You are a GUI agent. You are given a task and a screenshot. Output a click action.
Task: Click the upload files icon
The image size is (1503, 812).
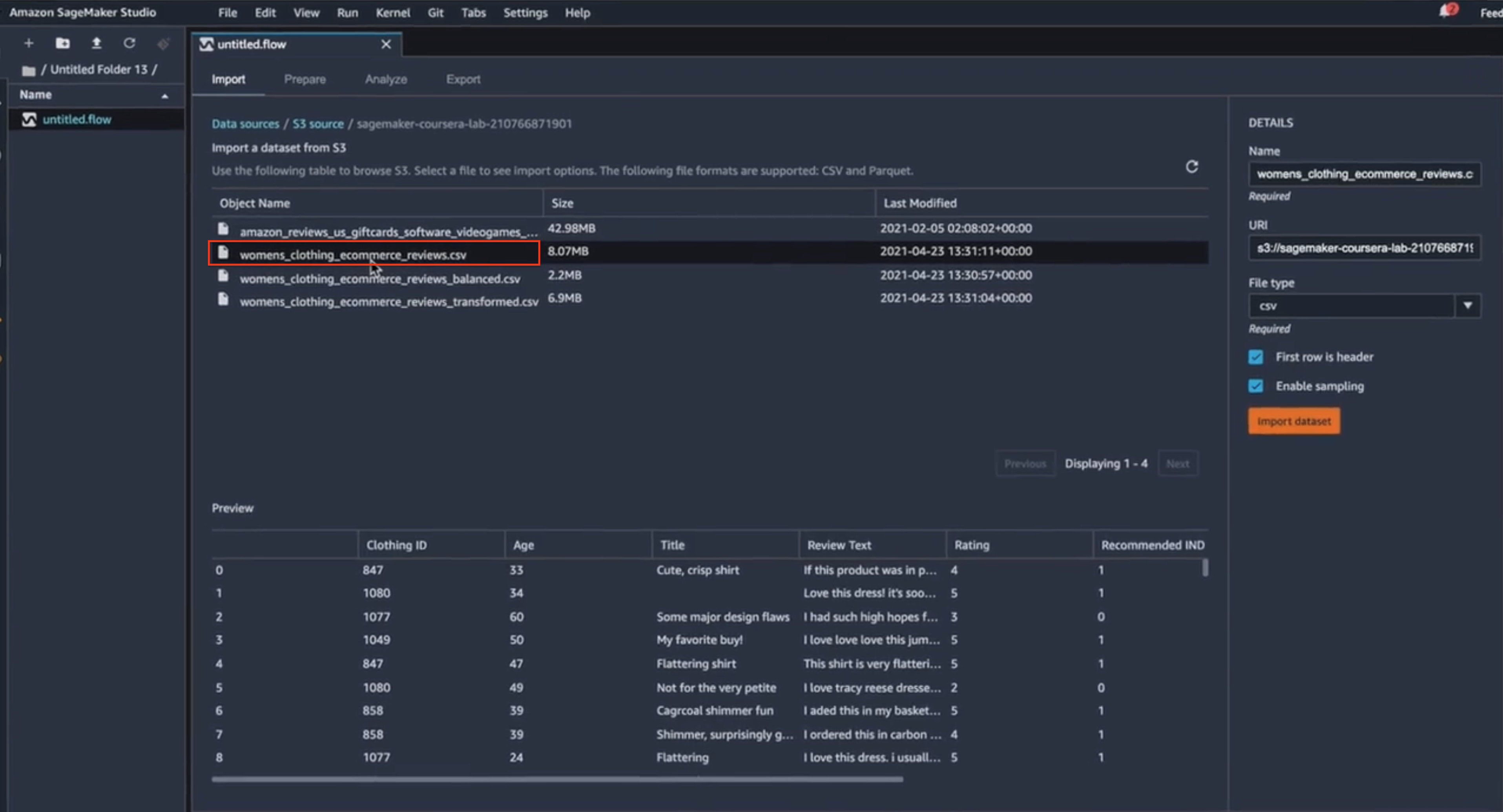point(96,43)
